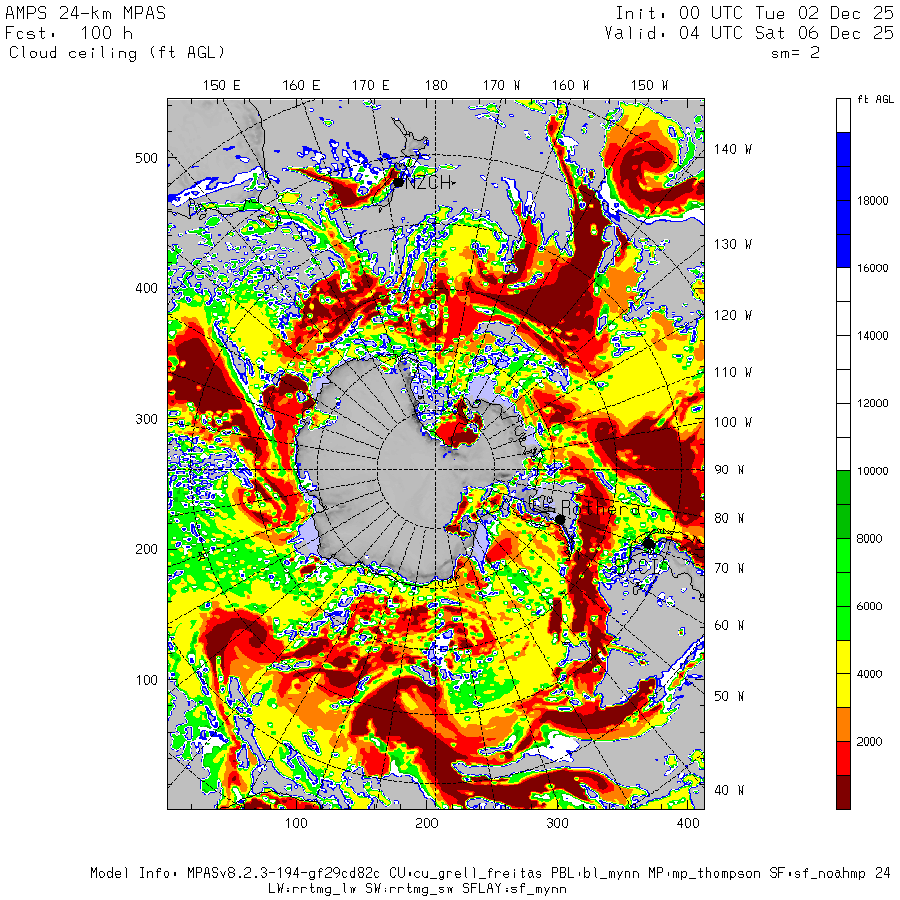Click the '170 W' longitude label
This screenshot has height=900, width=900.
click(x=502, y=86)
